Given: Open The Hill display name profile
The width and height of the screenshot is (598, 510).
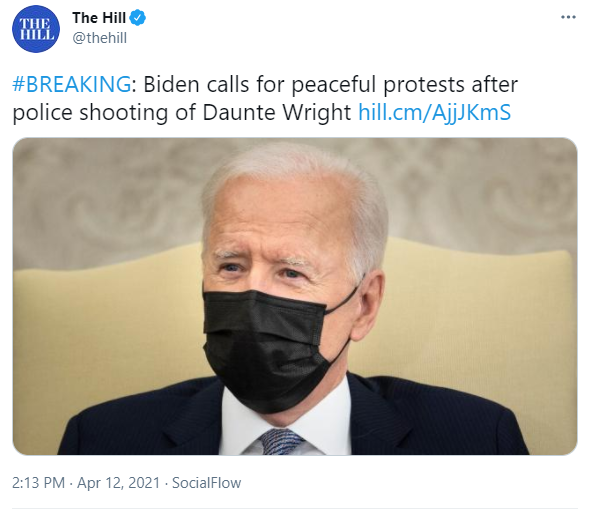Looking at the screenshot, I should pos(99,18).
